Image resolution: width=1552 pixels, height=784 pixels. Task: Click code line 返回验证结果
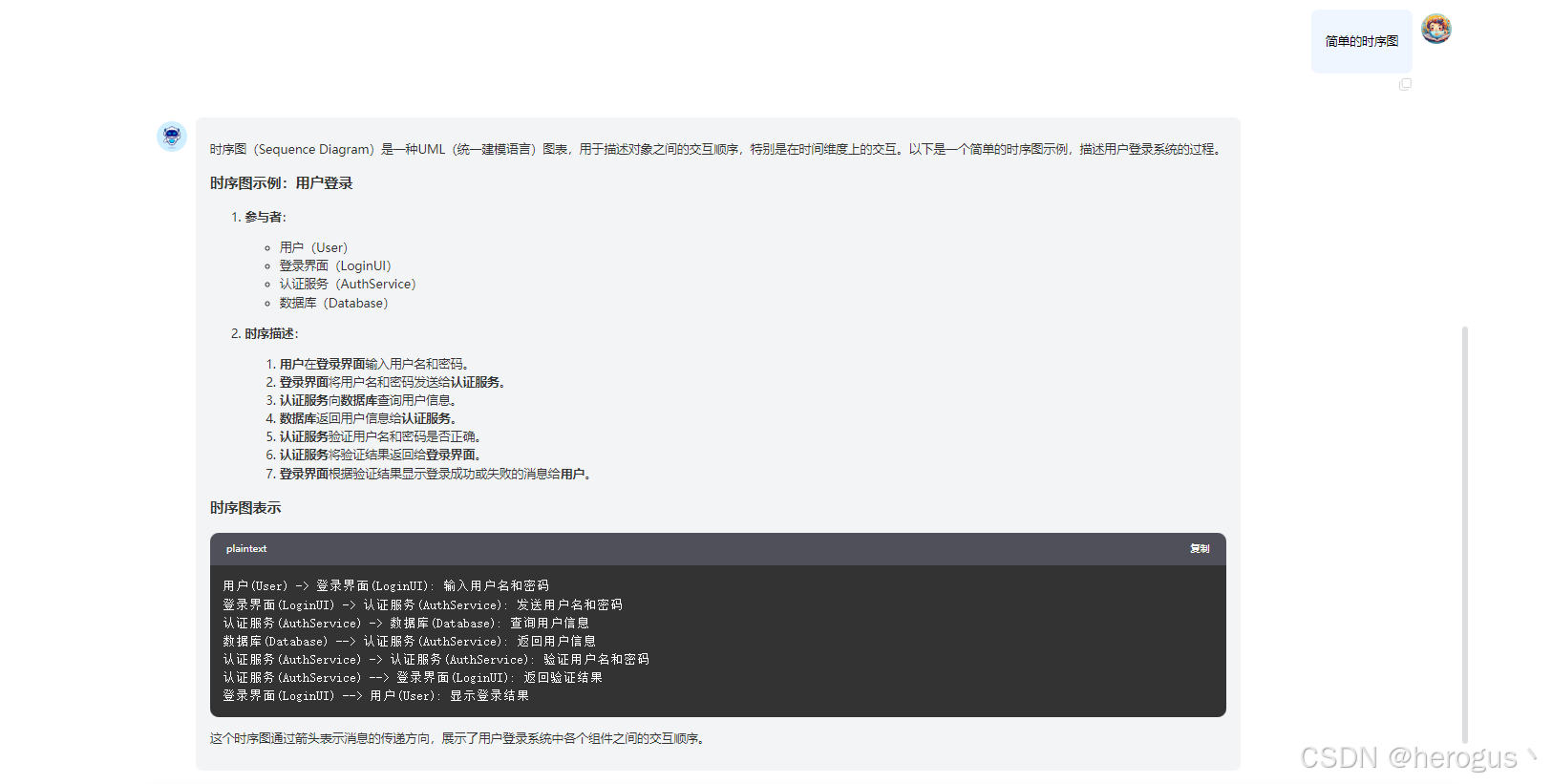413,677
